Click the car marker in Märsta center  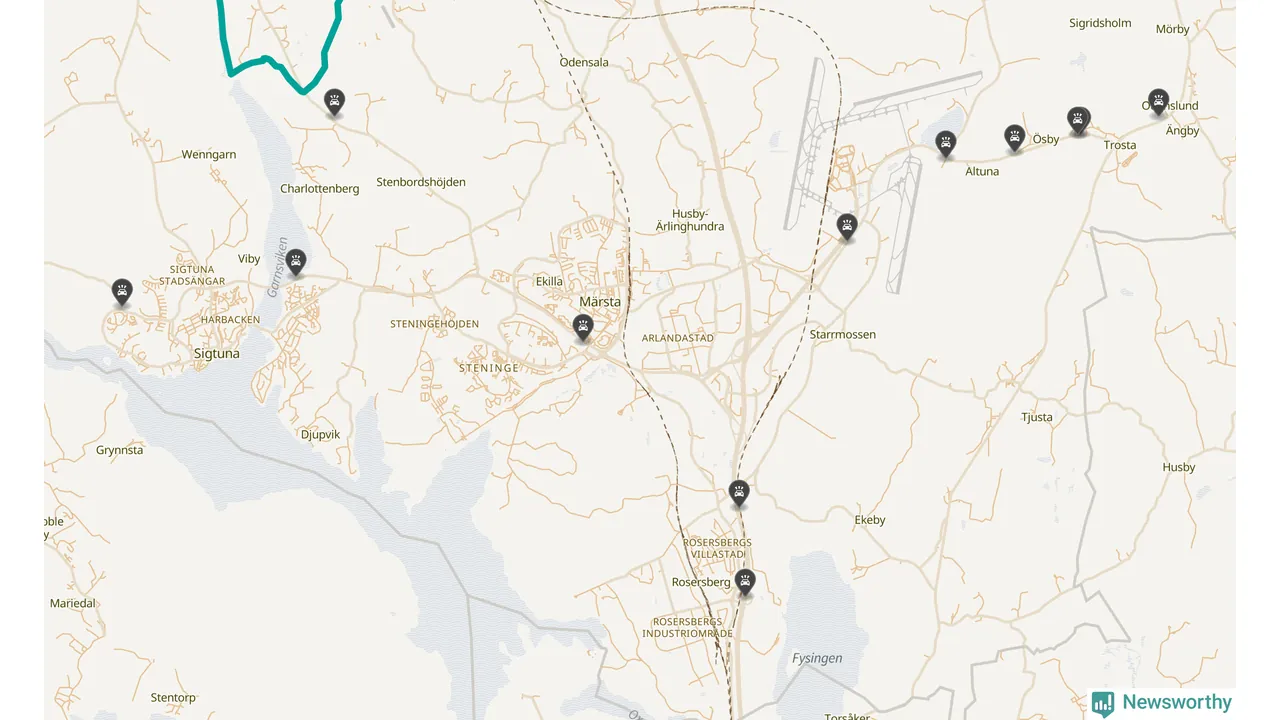[583, 327]
